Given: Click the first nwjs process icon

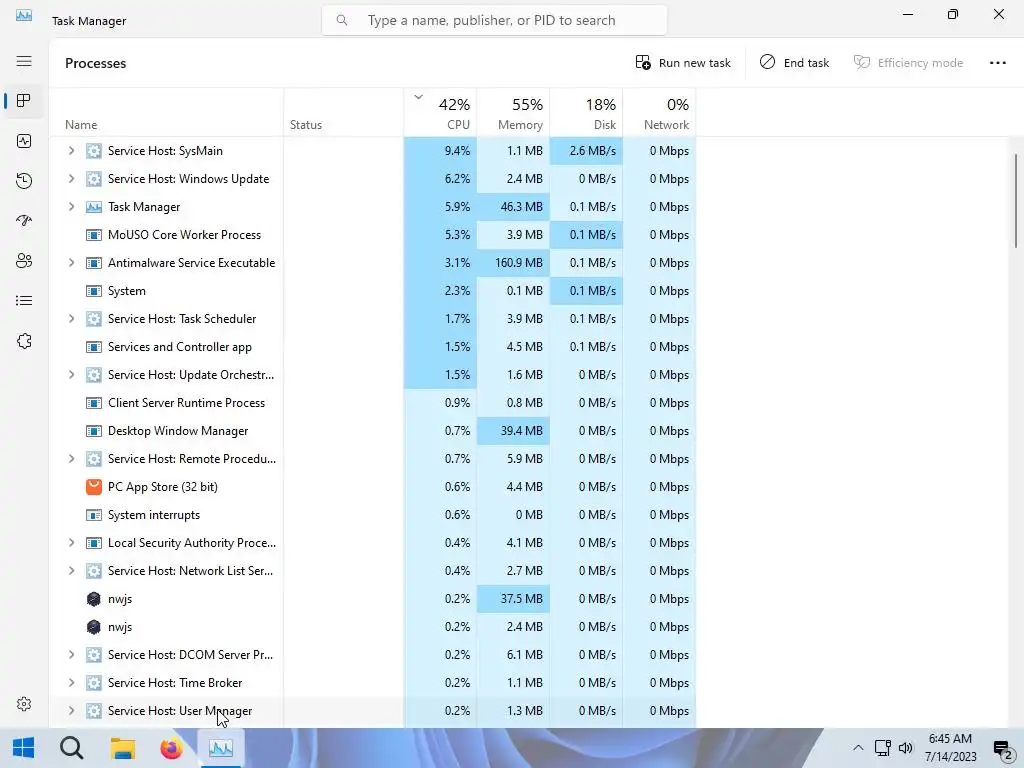Looking at the screenshot, I should [94, 599].
